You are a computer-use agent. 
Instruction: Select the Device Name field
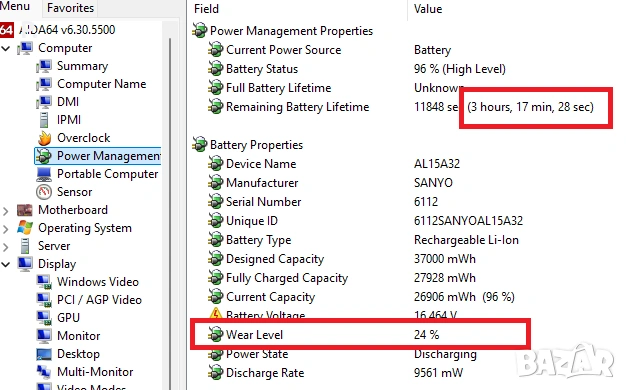[261, 164]
